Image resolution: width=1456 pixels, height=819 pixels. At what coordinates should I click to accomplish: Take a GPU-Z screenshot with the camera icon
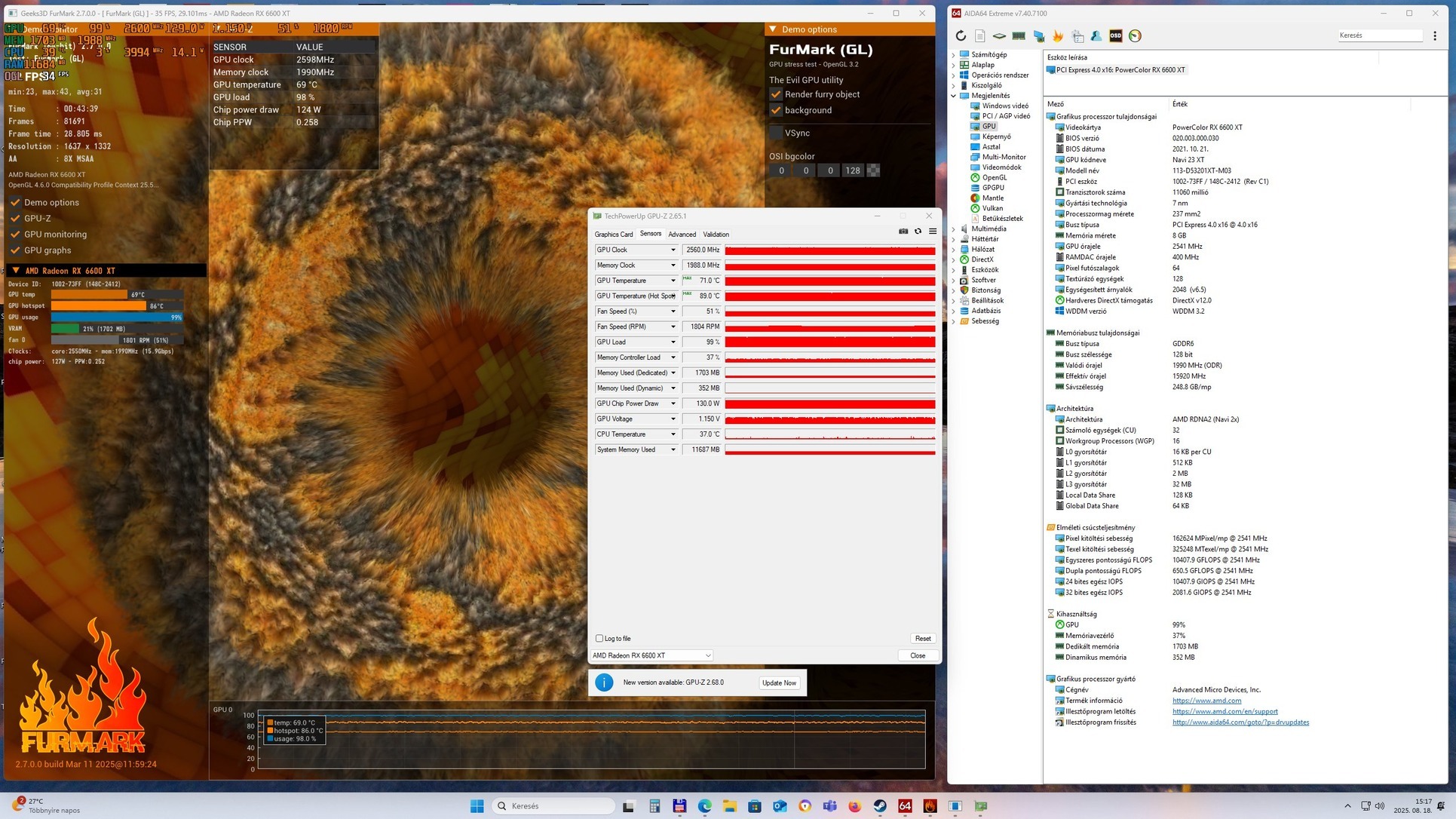click(903, 232)
